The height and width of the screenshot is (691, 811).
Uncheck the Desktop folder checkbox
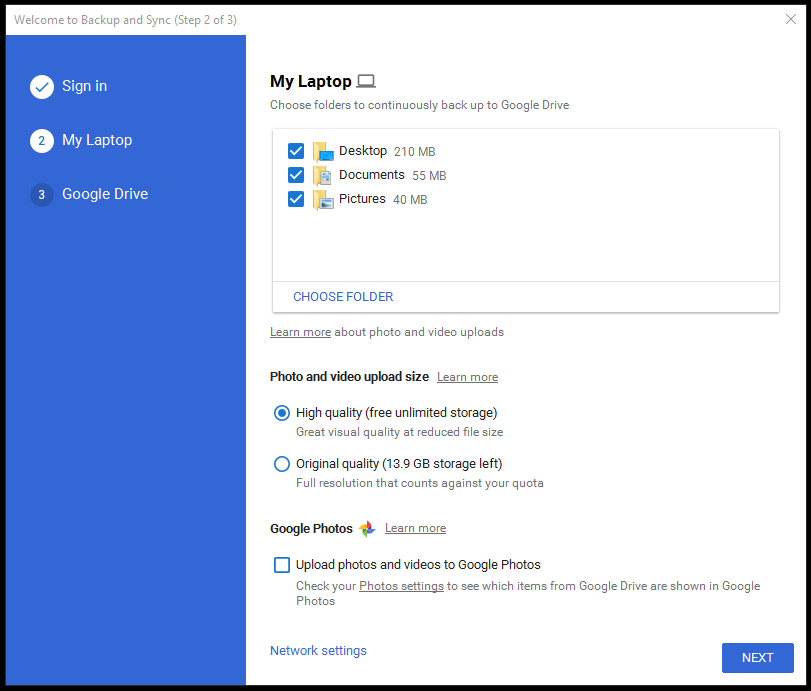[x=296, y=151]
